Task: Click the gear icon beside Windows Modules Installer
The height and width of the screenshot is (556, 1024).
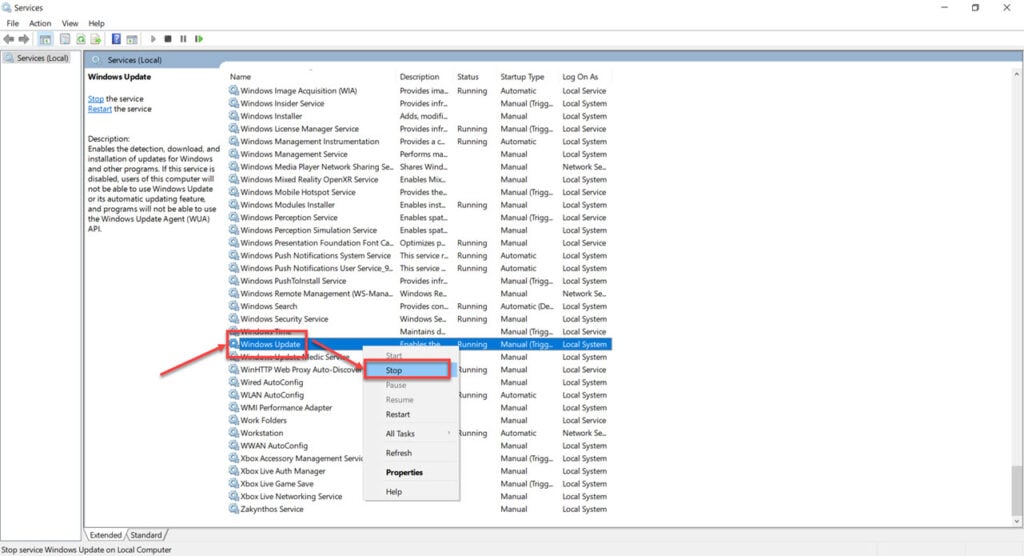Action: coord(234,204)
